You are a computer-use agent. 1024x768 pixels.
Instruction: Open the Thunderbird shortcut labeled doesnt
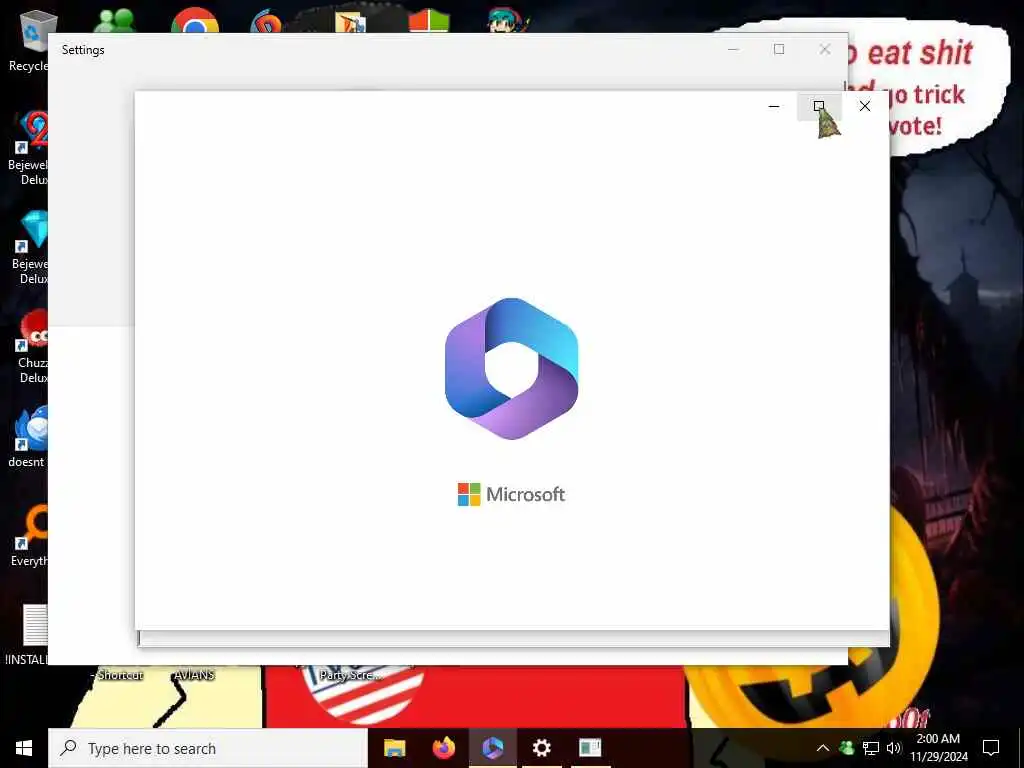(x=27, y=436)
